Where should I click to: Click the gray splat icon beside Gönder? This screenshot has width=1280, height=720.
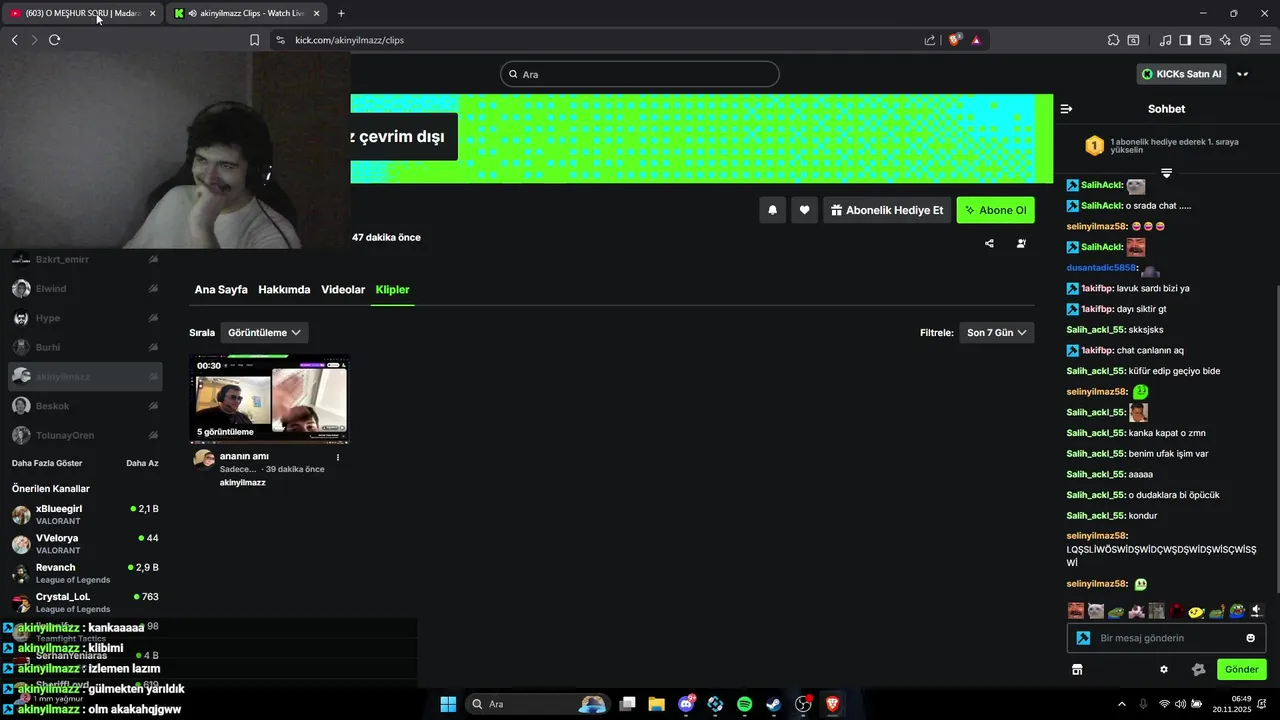1199,669
